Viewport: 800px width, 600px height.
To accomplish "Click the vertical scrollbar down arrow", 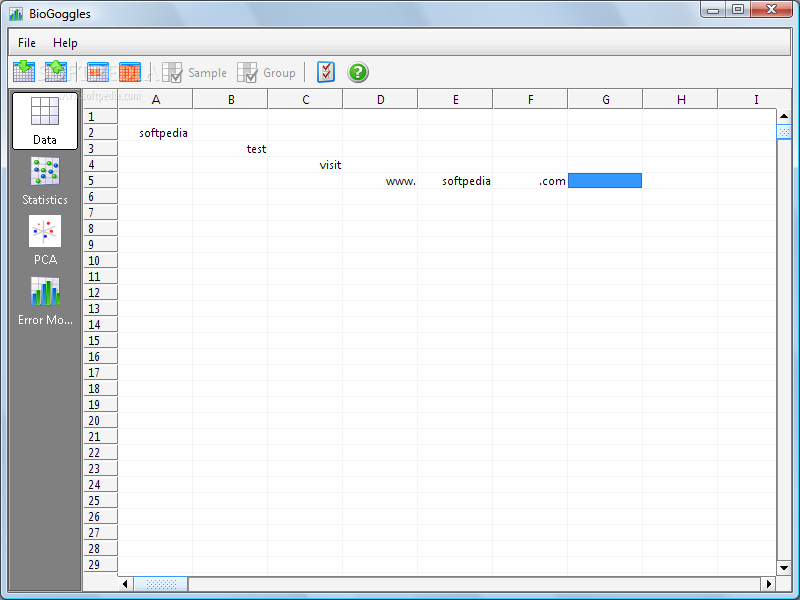I will (784, 568).
